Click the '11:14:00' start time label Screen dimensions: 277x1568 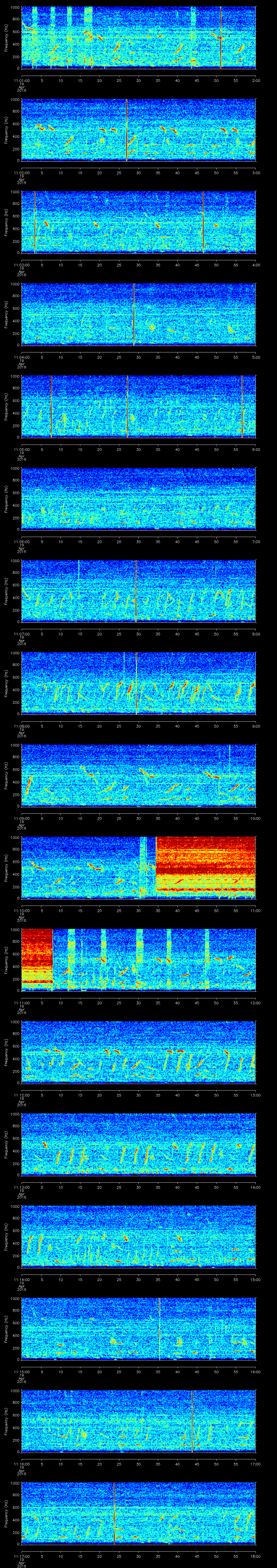click(x=22, y=1279)
